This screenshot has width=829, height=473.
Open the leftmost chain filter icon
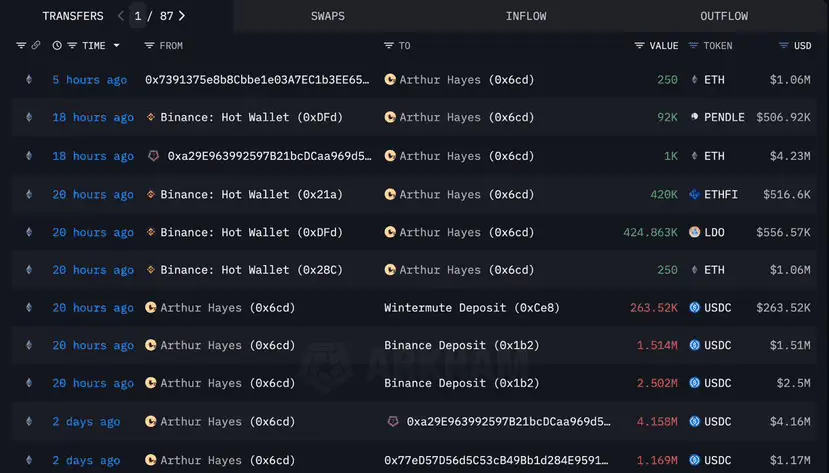tap(21, 45)
